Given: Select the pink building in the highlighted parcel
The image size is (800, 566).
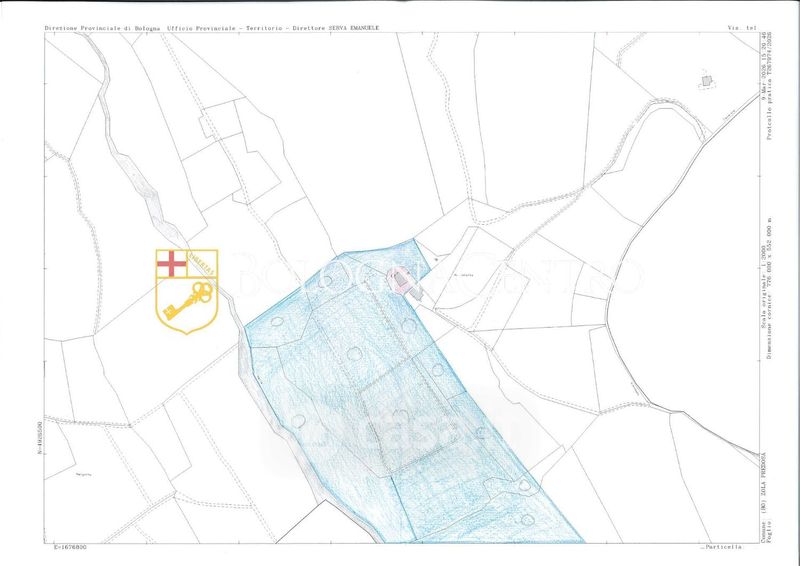Looking at the screenshot, I should click(402, 282).
